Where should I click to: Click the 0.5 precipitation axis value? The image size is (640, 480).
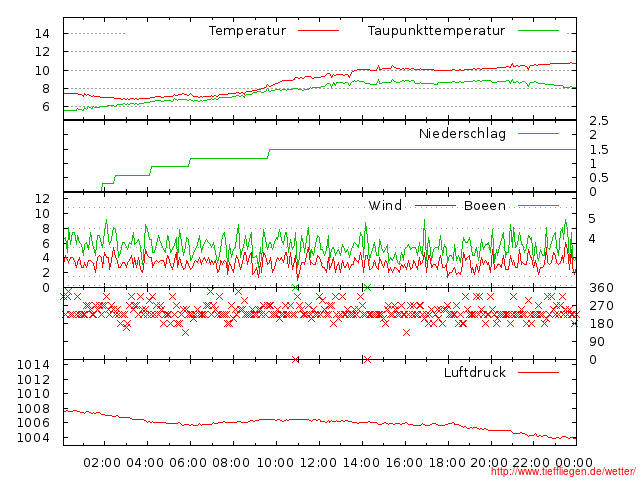coord(599,178)
